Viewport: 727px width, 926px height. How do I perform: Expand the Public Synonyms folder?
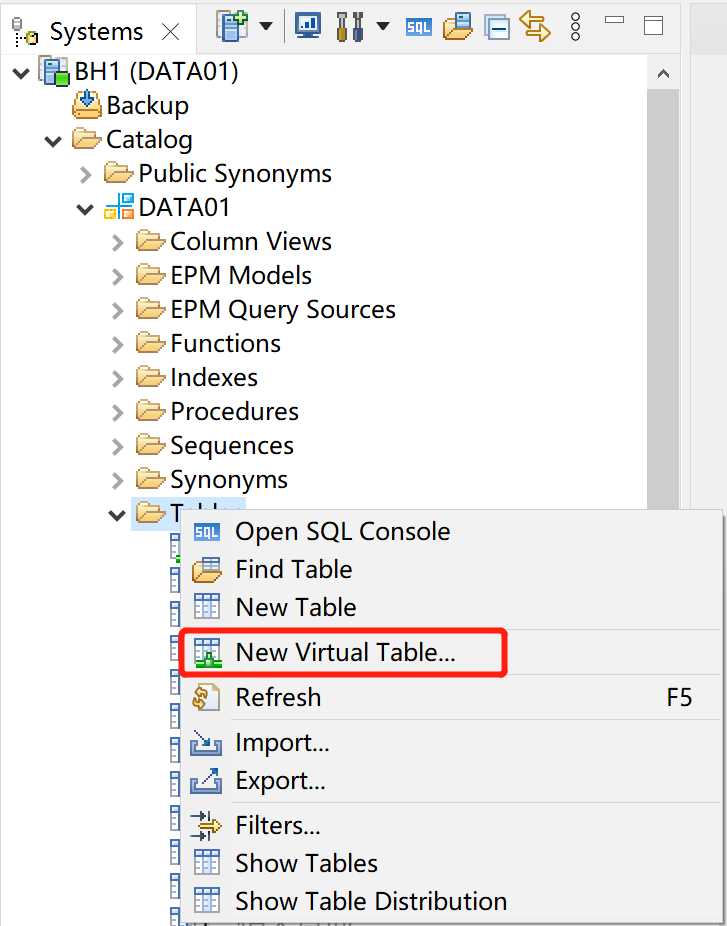tap(86, 174)
